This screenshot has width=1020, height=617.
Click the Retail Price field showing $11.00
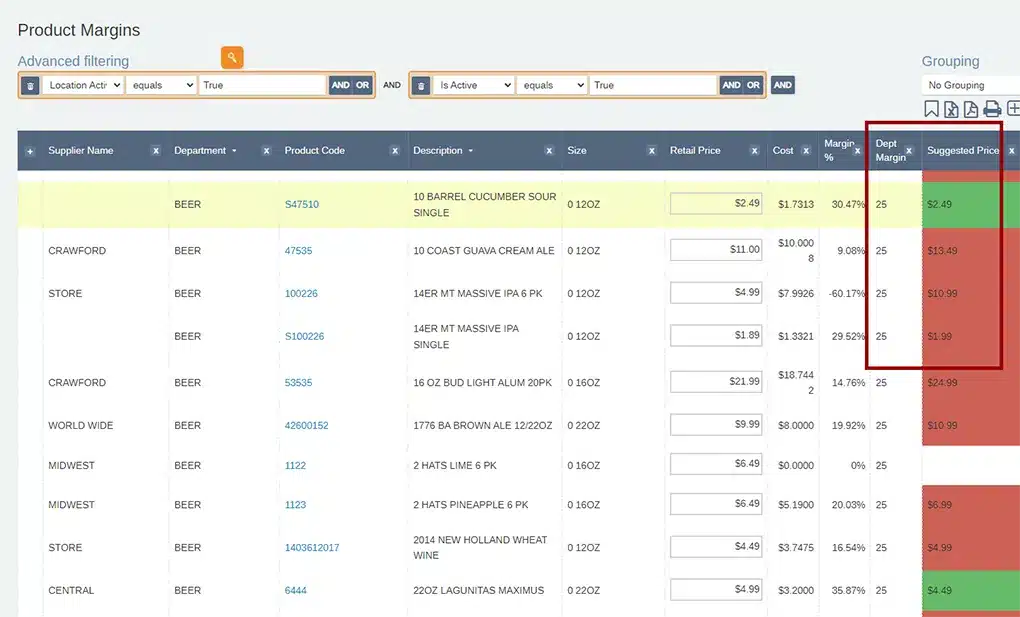pyautogui.click(x=716, y=250)
